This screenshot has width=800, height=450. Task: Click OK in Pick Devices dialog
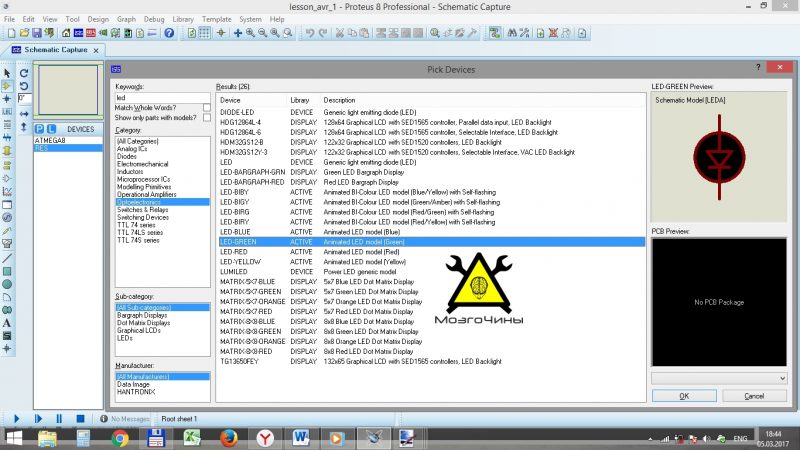pos(684,396)
